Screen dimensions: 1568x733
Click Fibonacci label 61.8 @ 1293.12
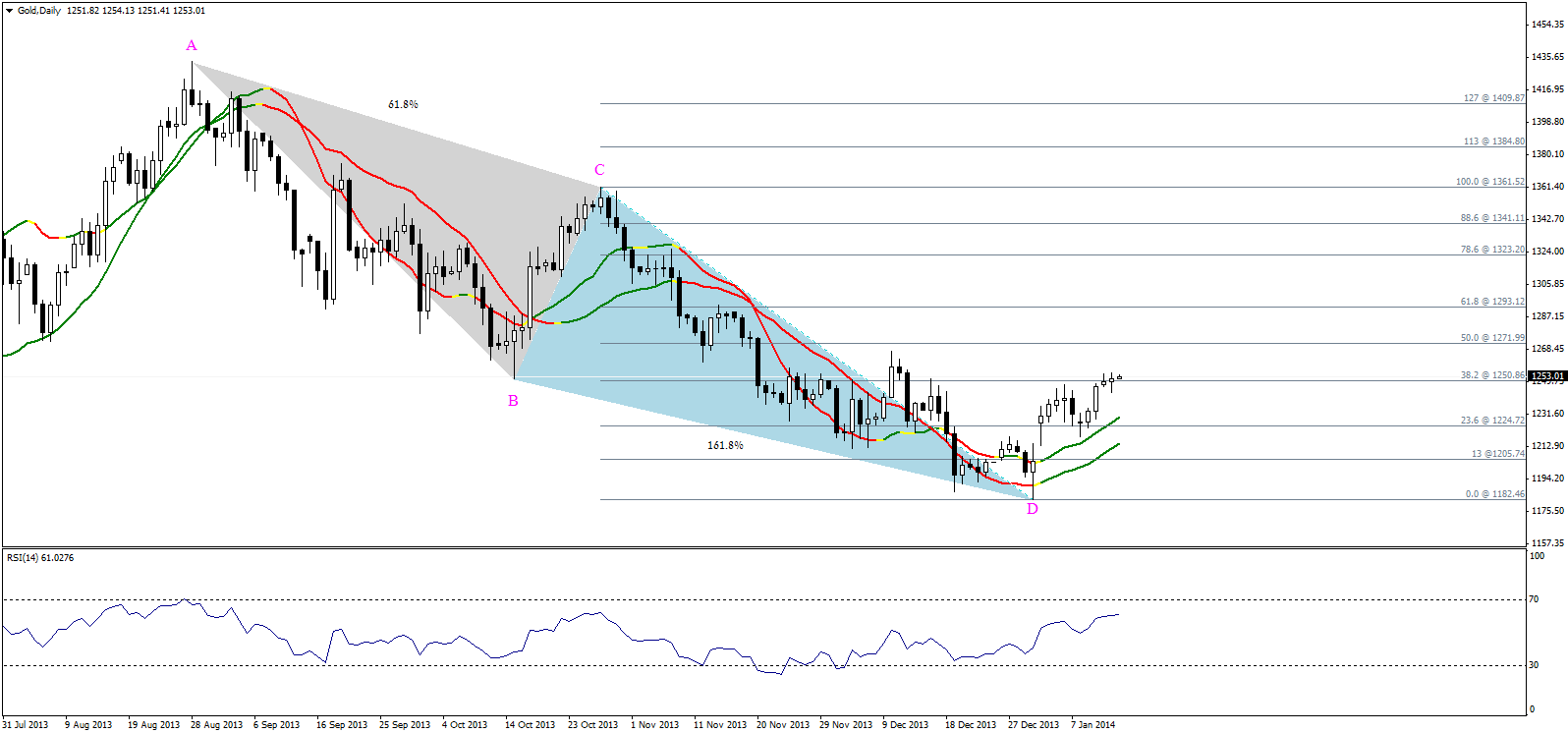1492,302
